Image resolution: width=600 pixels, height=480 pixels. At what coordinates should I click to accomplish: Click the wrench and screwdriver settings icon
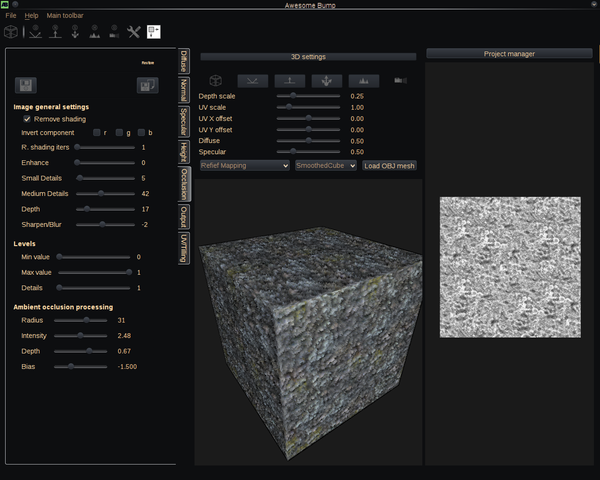[x=134, y=32]
